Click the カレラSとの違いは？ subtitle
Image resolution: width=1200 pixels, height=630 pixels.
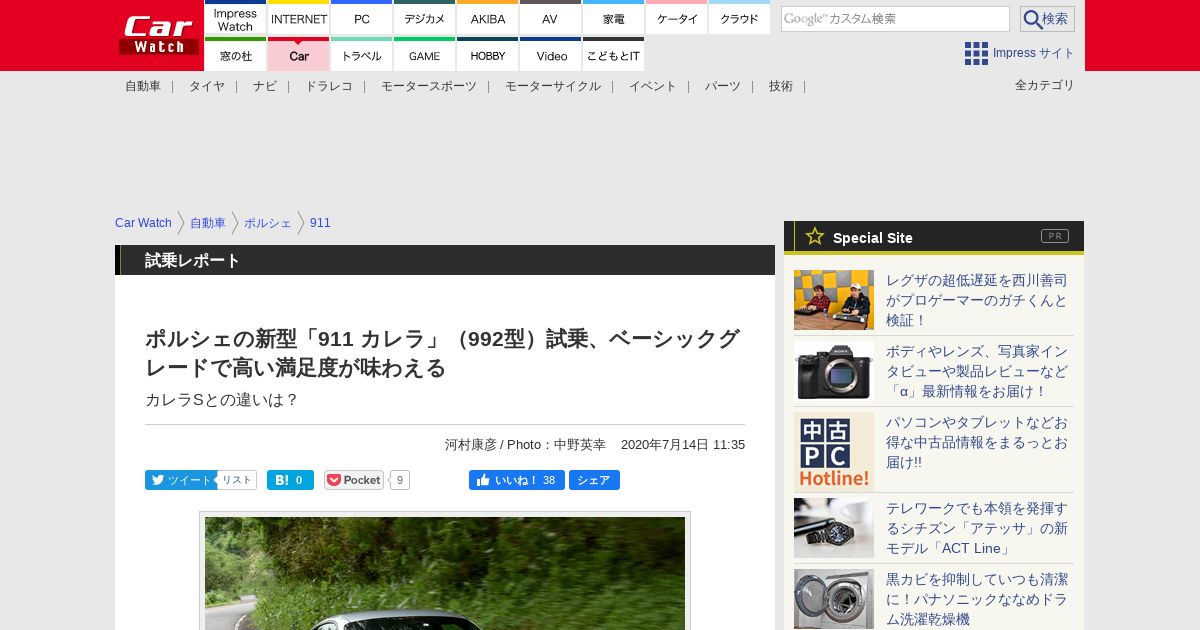pyautogui.click(x=222, y=400)
